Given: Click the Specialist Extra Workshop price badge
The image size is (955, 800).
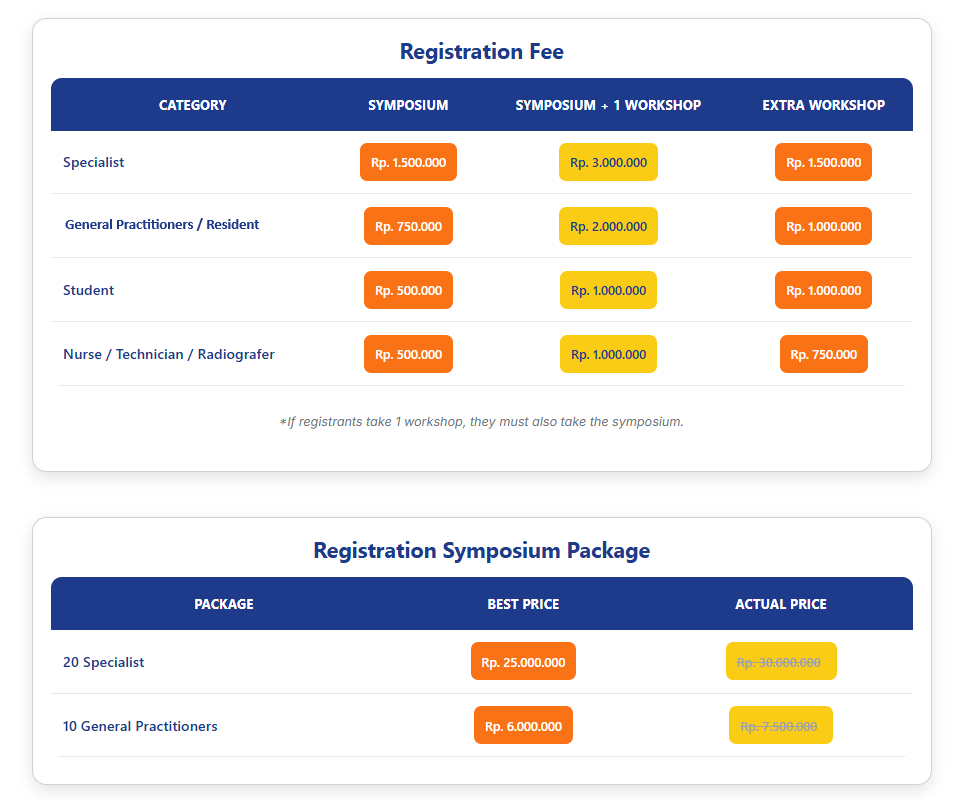Looking at the screenshot, I should pos(823,162).
